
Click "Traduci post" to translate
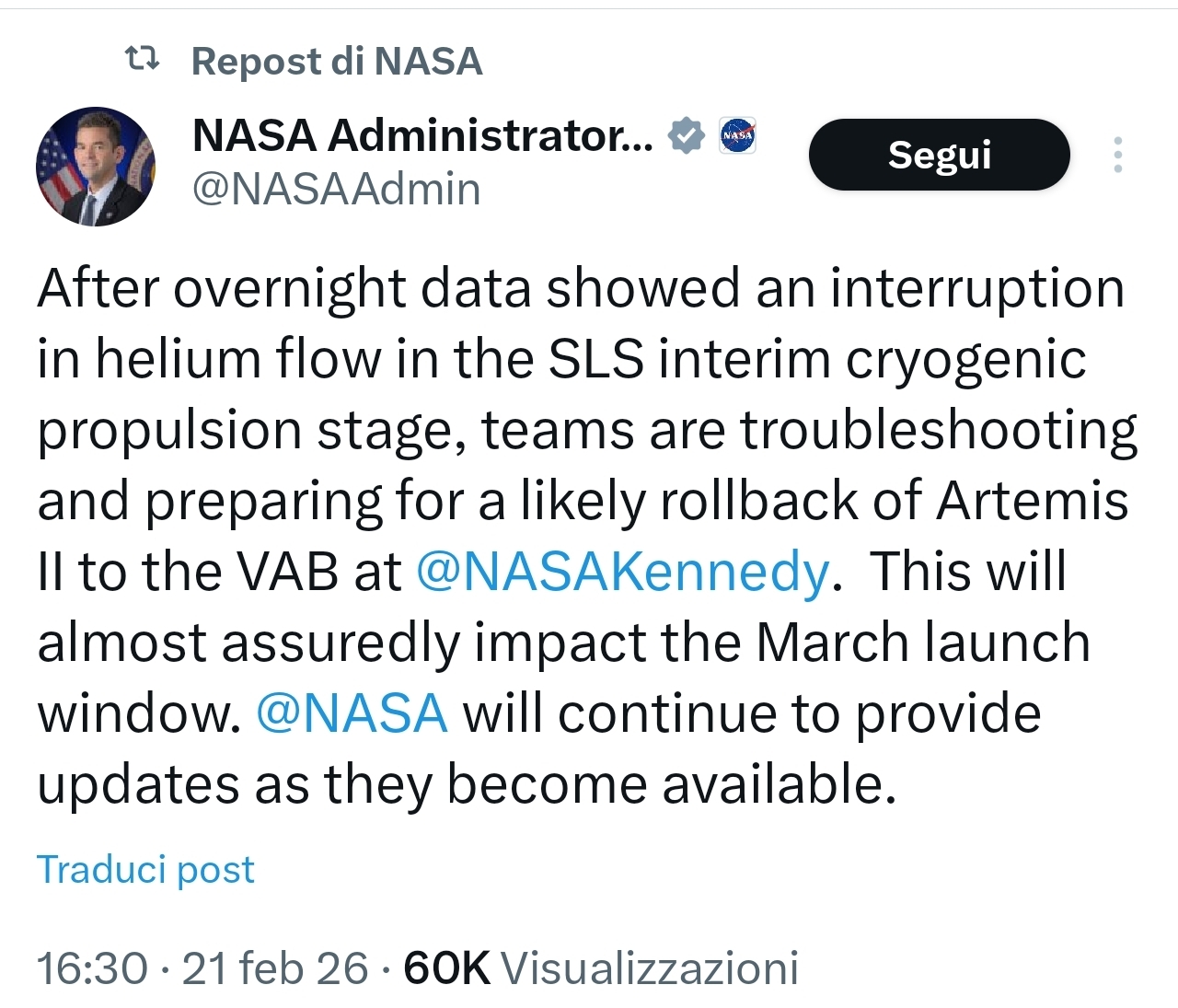(x=145, y=869)
